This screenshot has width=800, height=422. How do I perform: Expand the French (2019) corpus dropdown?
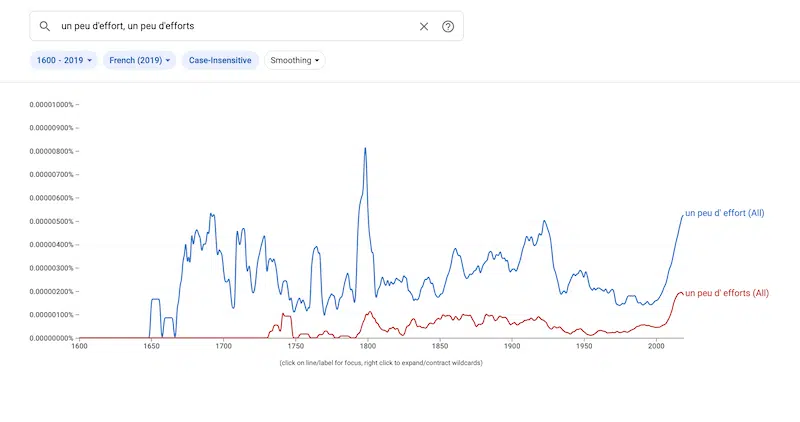pos(140,61)
